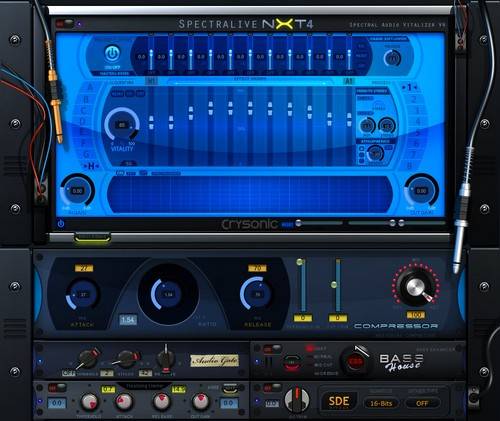Toggle the red power switch atop SpectraLive
The width and height of the screenshot is (500, 421).
click(x=65, y=24)
